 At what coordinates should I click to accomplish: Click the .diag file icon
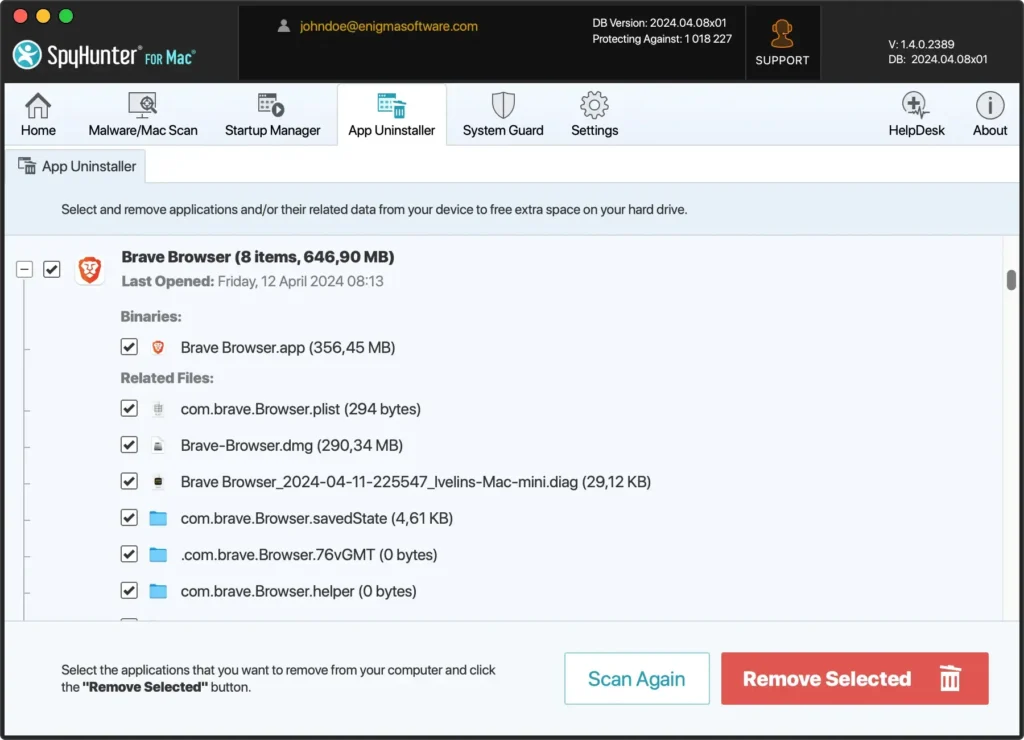pyautogui.click(x=158, y=482)
